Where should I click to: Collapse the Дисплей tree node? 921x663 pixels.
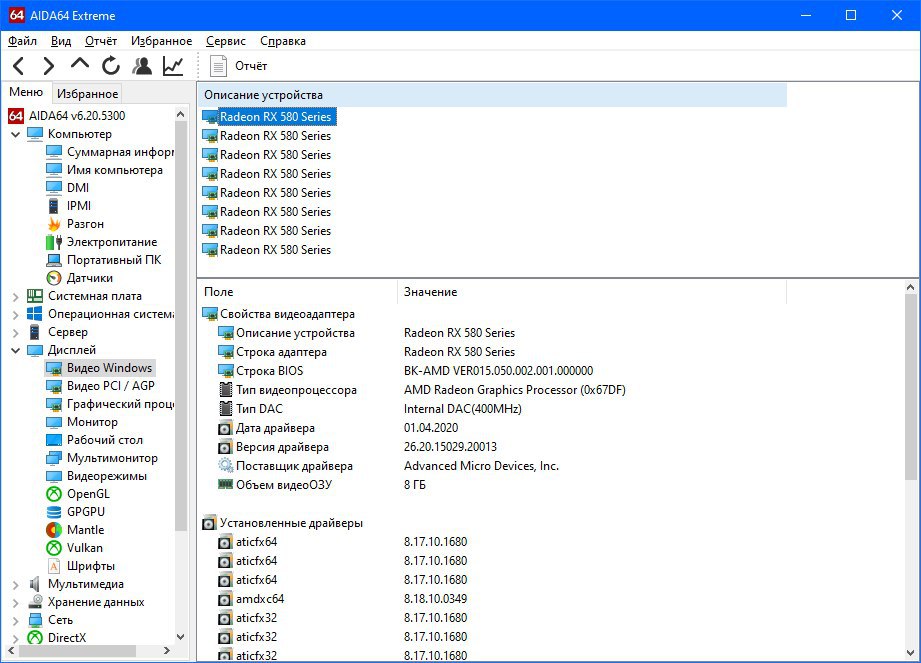coord(16,351)
